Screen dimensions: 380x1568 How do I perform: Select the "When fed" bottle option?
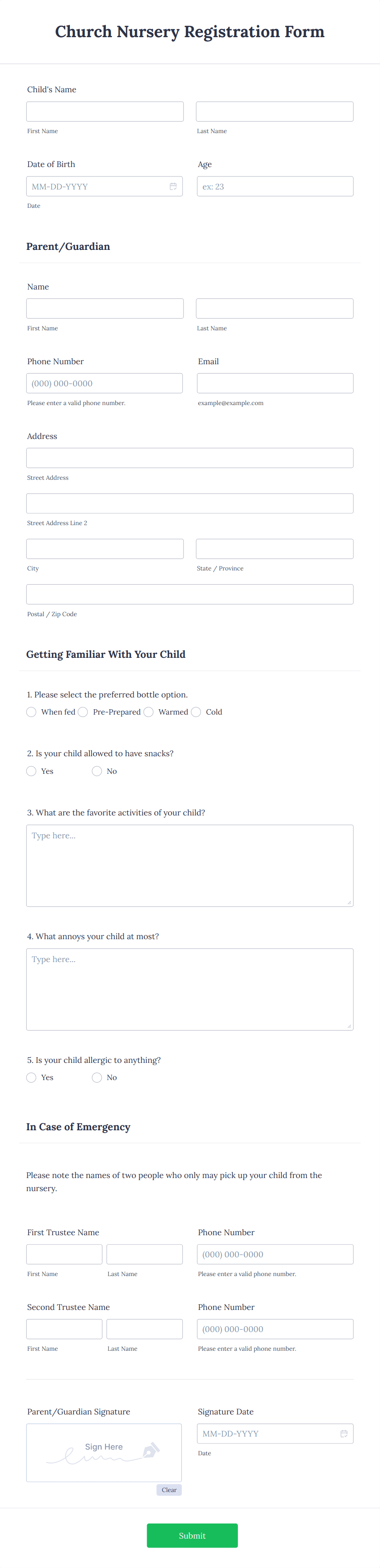(x=31, y=712)
